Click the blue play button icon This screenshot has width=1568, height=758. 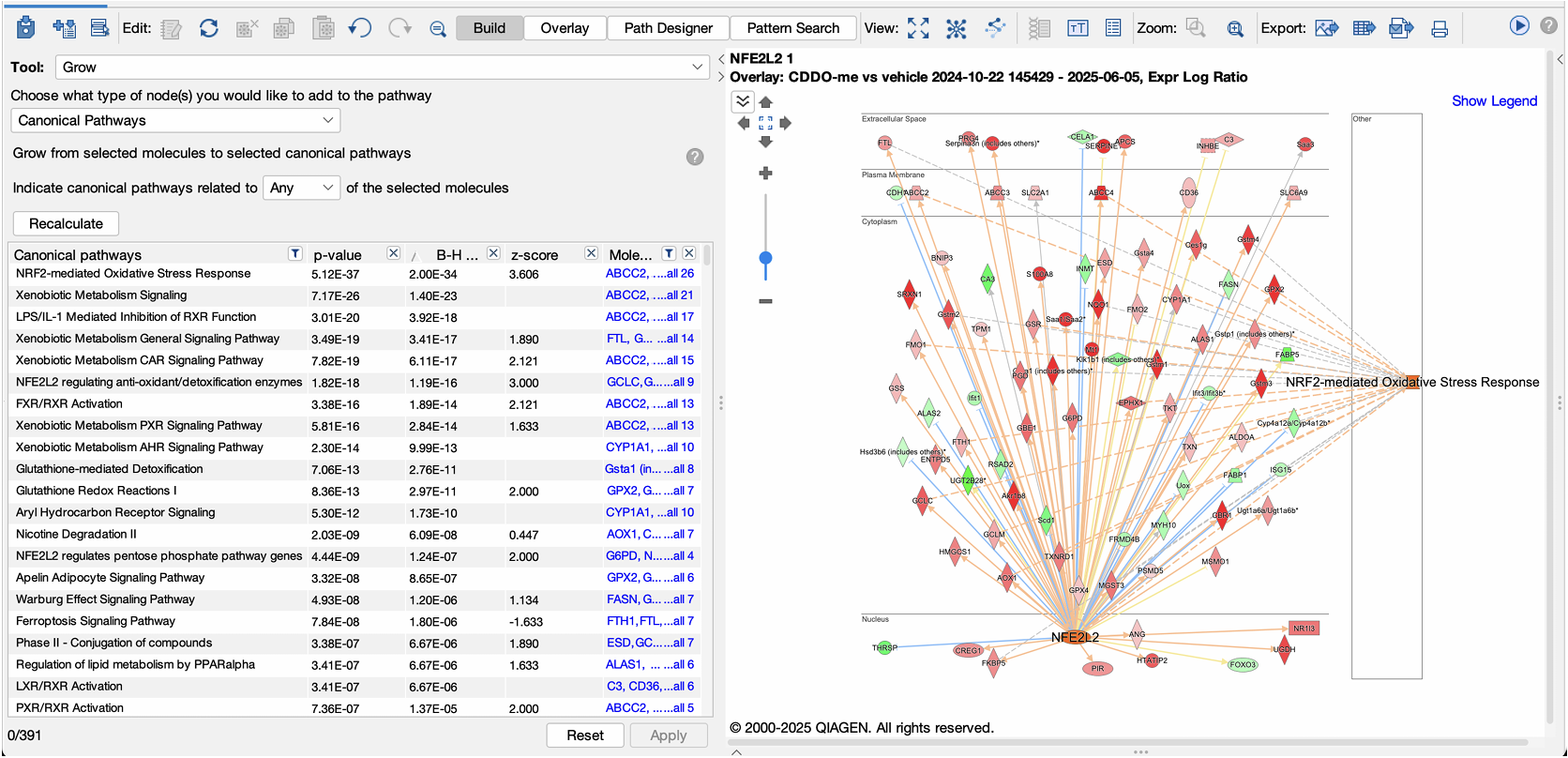click(1519, 25)
